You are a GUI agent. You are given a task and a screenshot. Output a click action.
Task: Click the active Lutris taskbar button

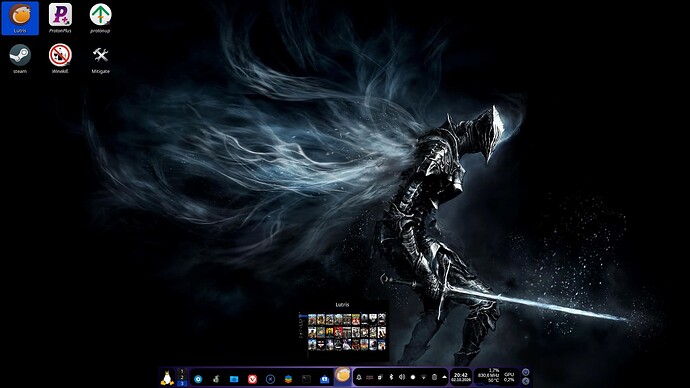(342, 376)
